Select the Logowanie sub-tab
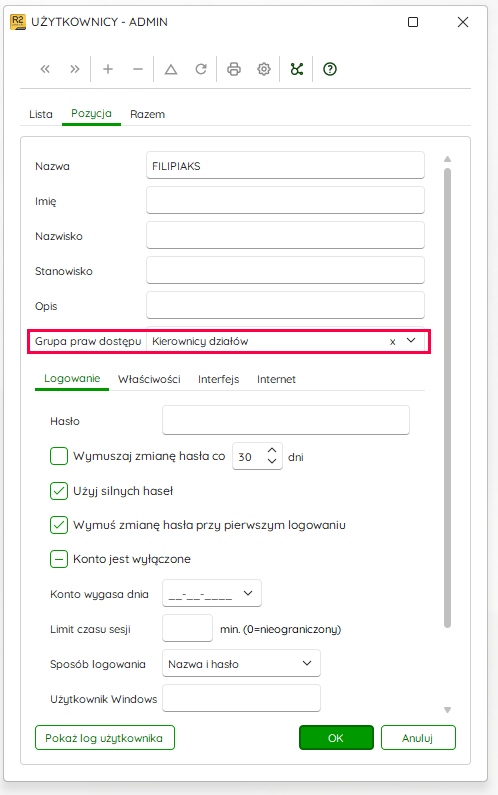 pos(72,379)
